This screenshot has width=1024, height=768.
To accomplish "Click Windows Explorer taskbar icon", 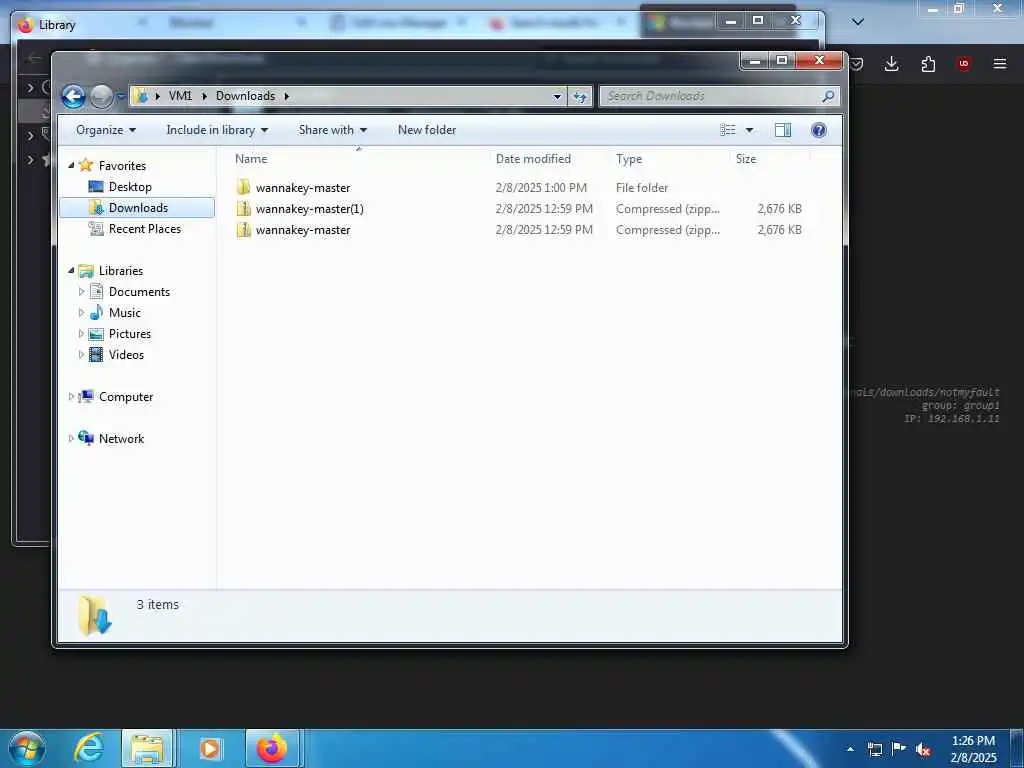I will click(x=147, y=748).
